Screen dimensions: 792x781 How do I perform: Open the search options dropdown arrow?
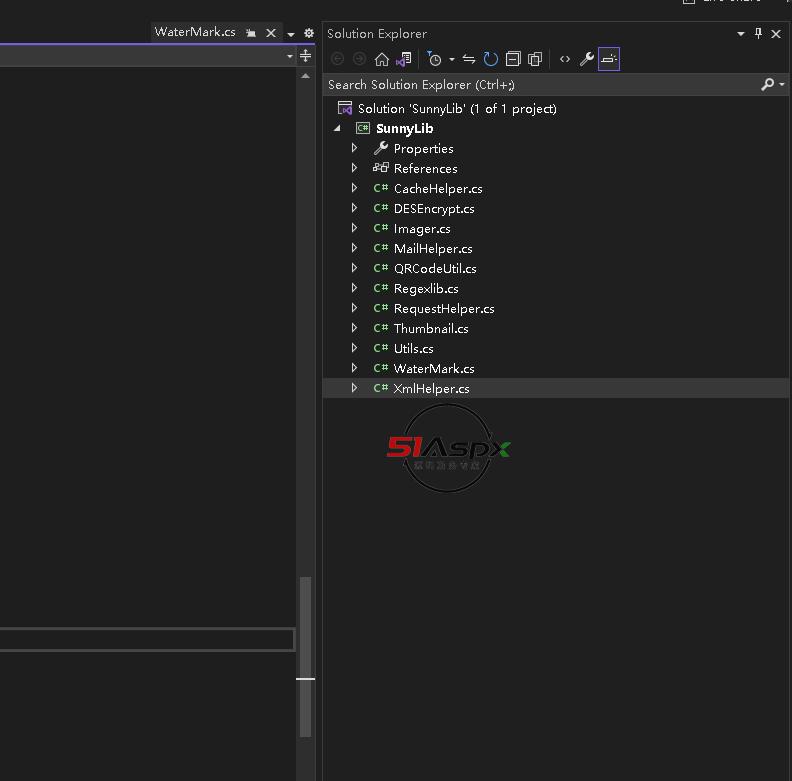pyautogui.click(x=781, y=84)
